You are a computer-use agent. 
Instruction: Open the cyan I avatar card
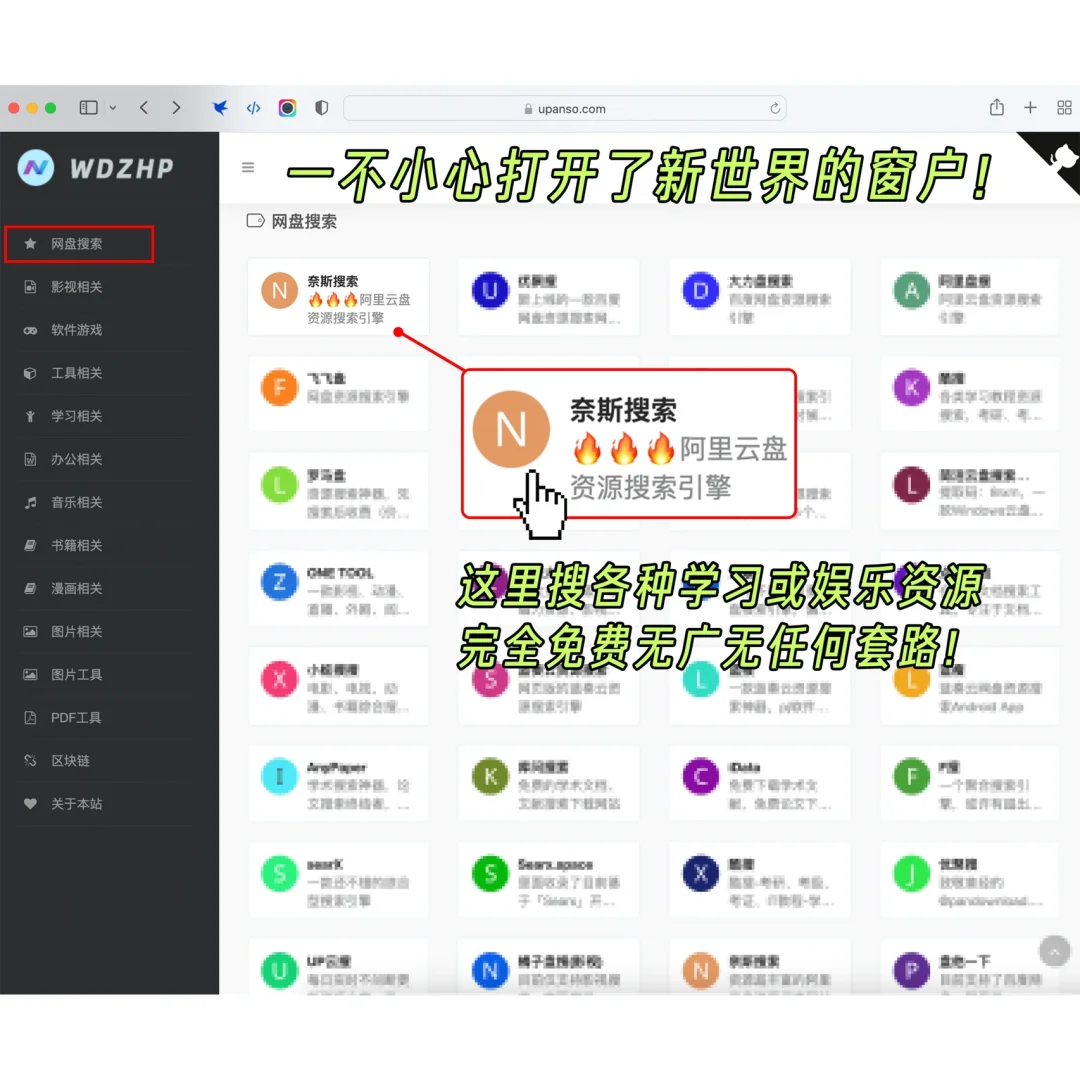point(338,782)
